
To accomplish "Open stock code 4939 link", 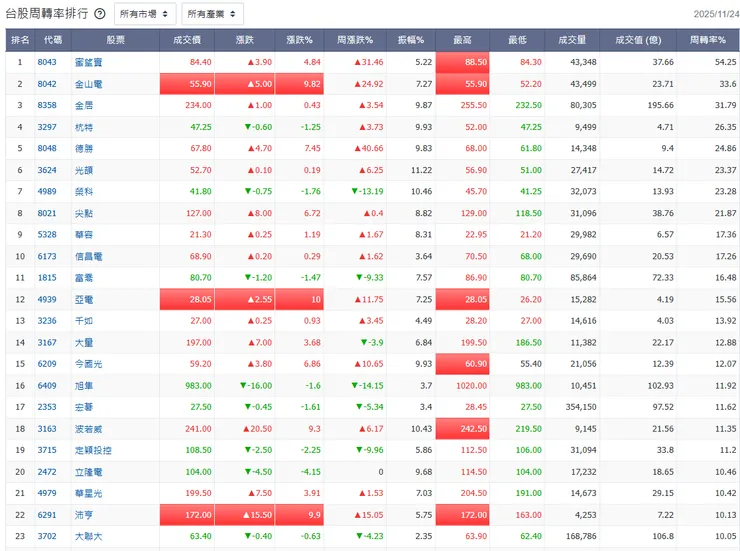I will coord(47,299).
